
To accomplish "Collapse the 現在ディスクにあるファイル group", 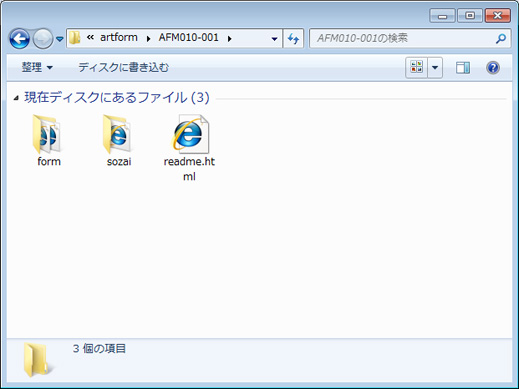I will pyautogui.click(x=16, y=98).
